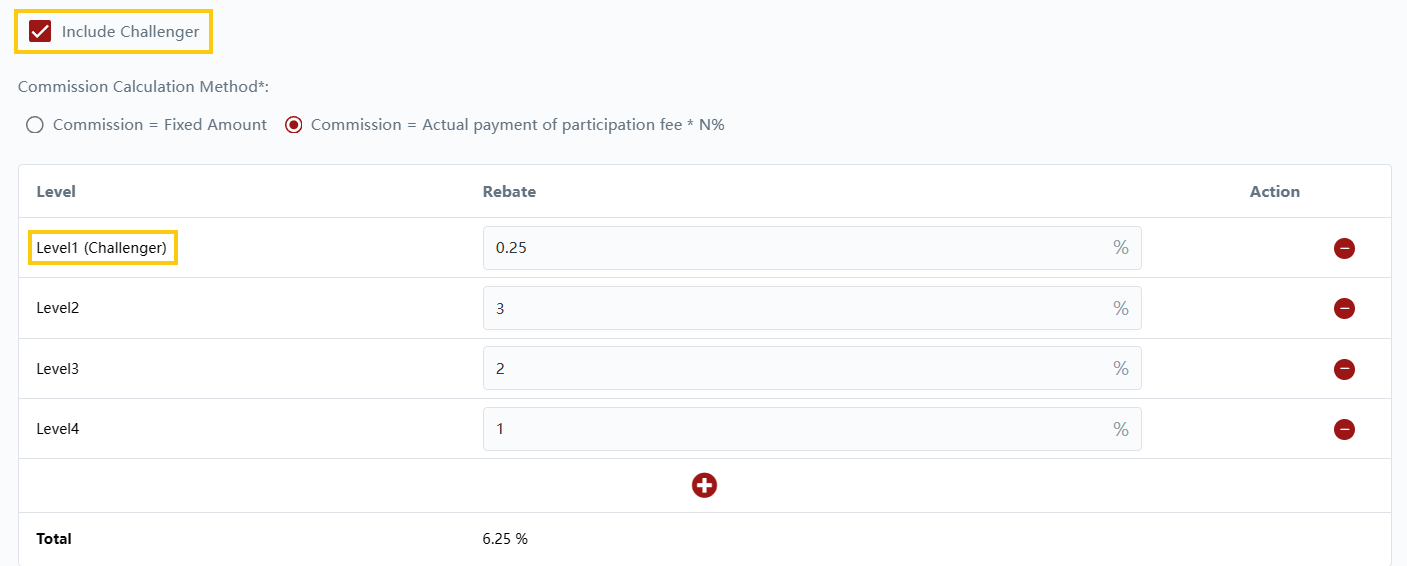Select the 6.25 % total value

pos(505,539)
